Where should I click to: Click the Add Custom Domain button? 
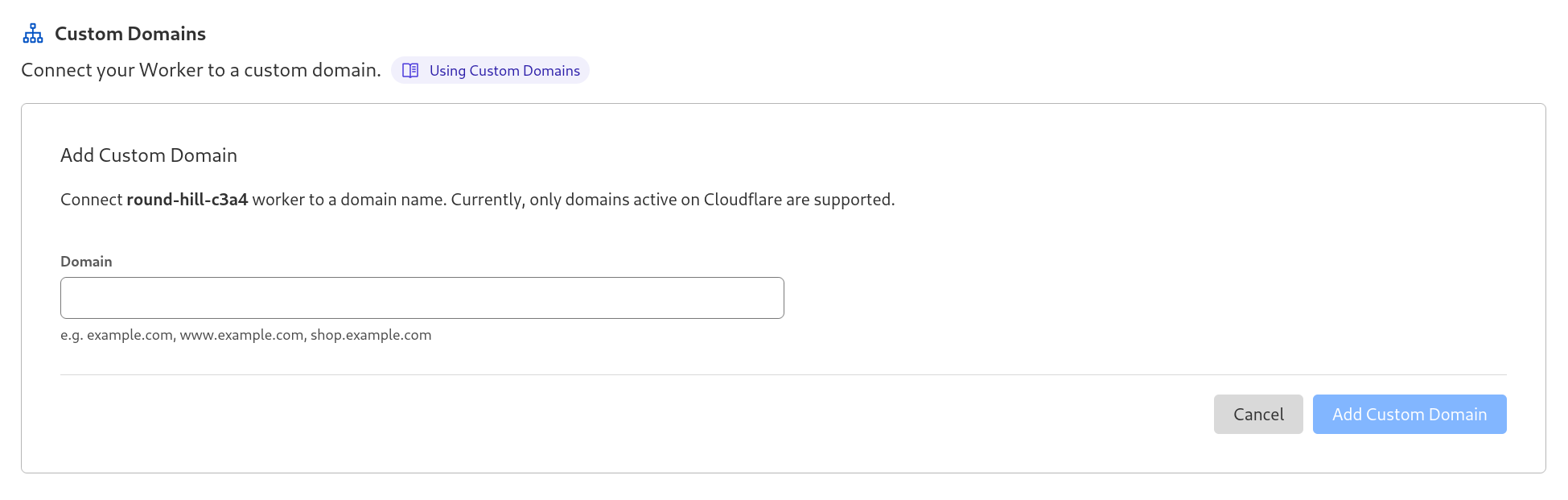pyautogui.click(x=1409, y=414)
